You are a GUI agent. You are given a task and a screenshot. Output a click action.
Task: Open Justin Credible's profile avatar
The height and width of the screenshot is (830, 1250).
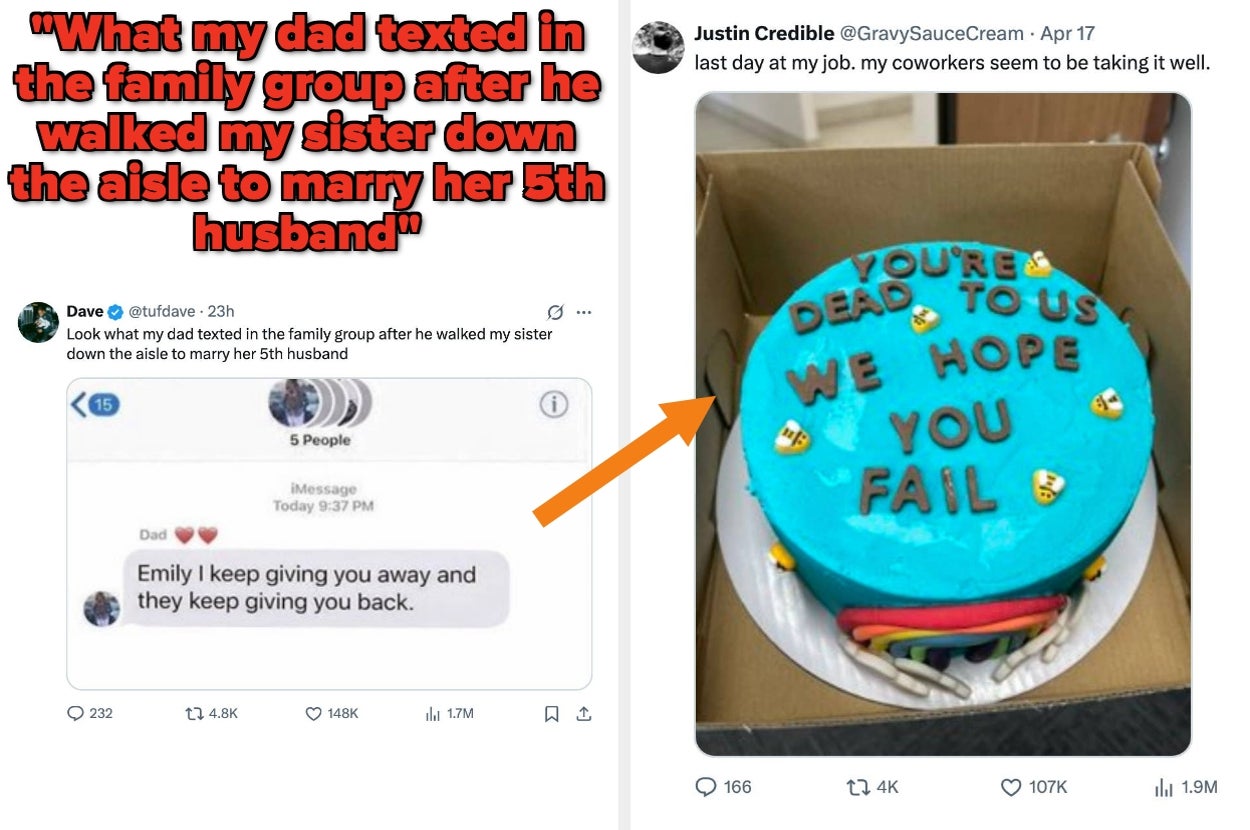pos(659,48)
